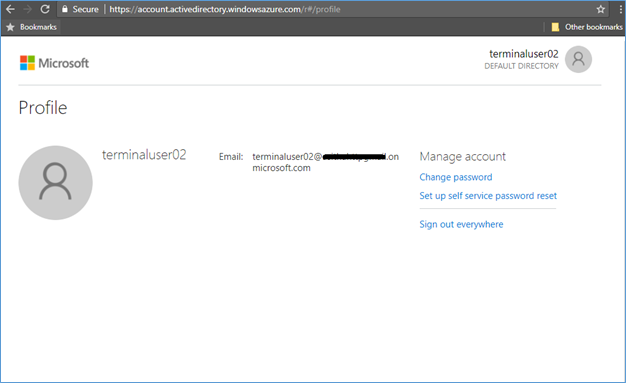Click Set up self service password reset
626x383 pixels.
coord(488,196)
